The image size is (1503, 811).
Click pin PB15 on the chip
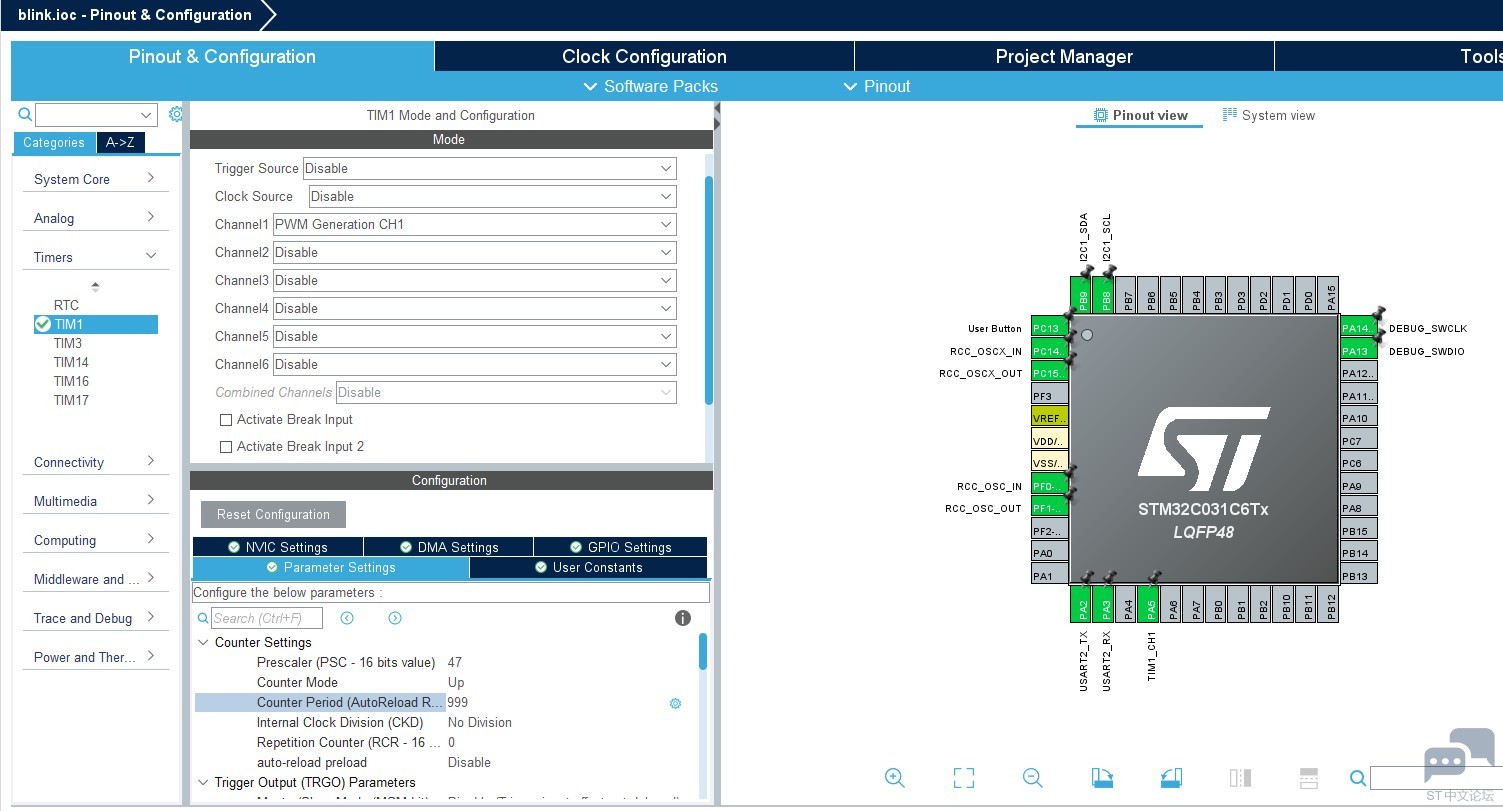point(1359,530)
